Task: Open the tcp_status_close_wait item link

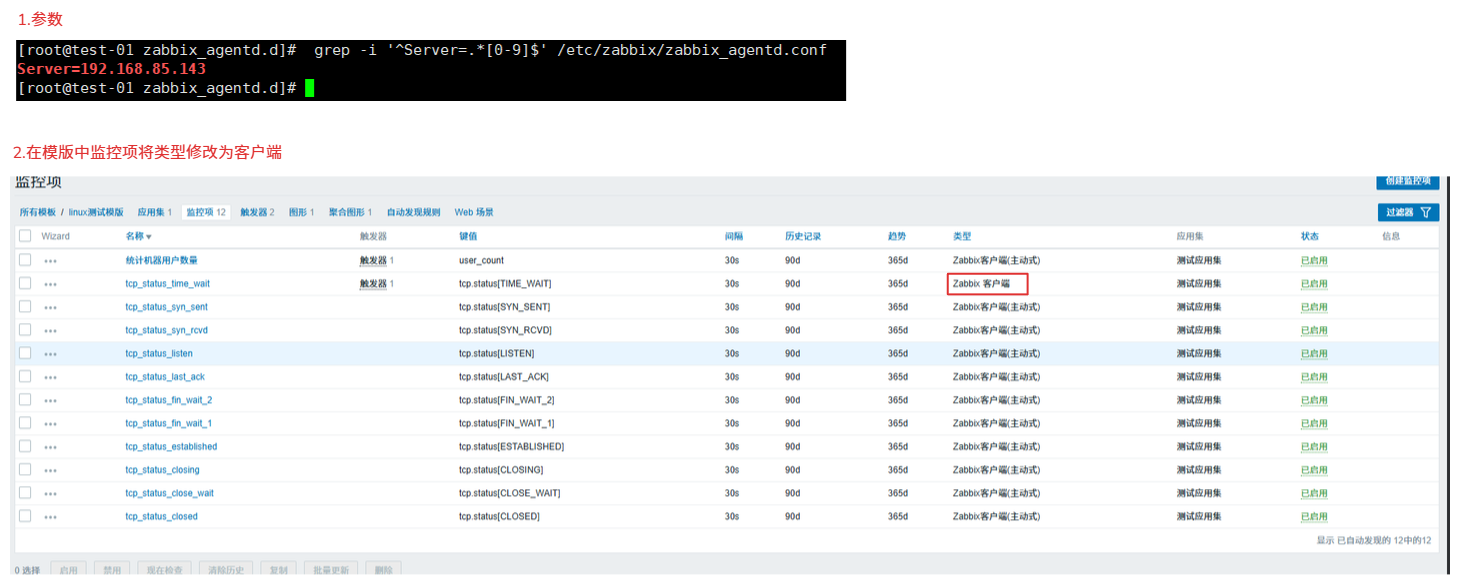Action: (x=169, y=493)
